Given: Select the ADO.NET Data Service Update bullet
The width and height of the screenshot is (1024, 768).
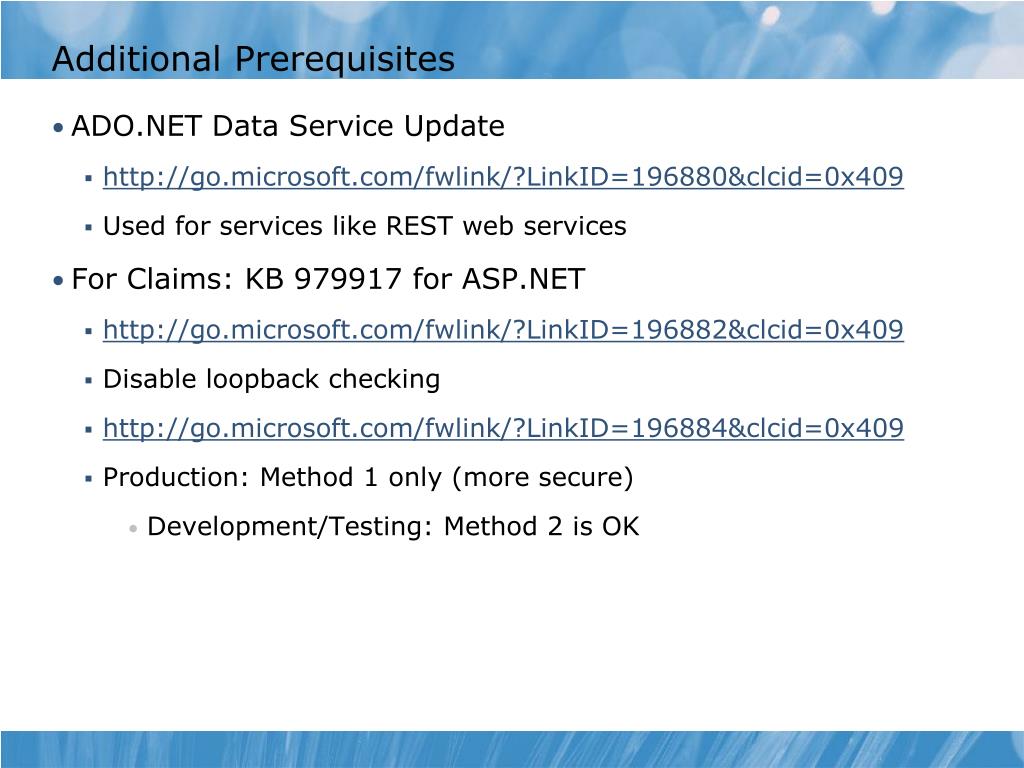Looking at the screenshot, I should [288, 126].
